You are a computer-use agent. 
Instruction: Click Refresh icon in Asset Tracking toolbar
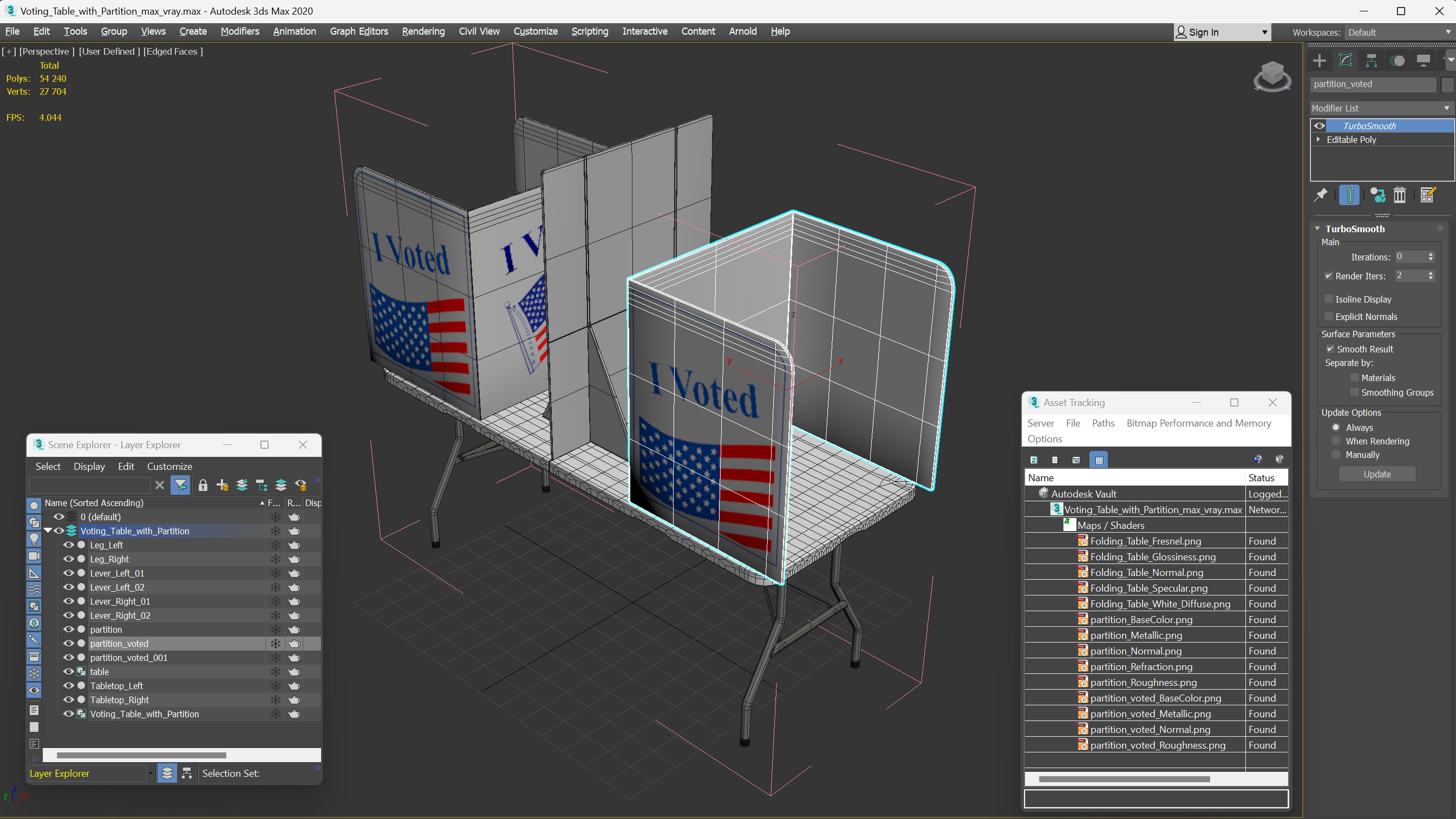[1034, 460]
